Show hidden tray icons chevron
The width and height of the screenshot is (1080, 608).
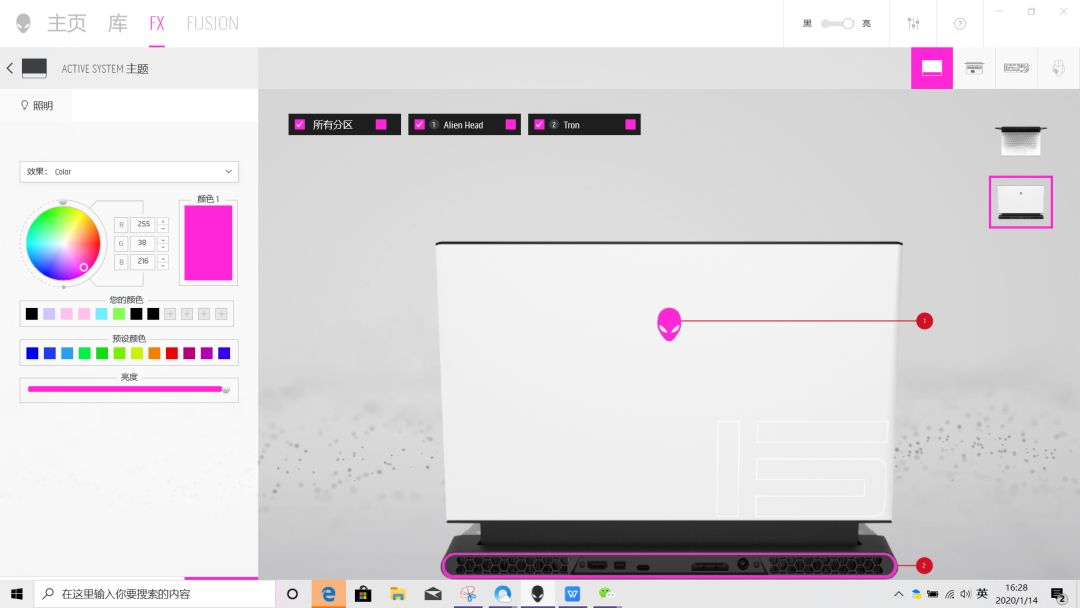pyautogui.click(x=898, y=594)
